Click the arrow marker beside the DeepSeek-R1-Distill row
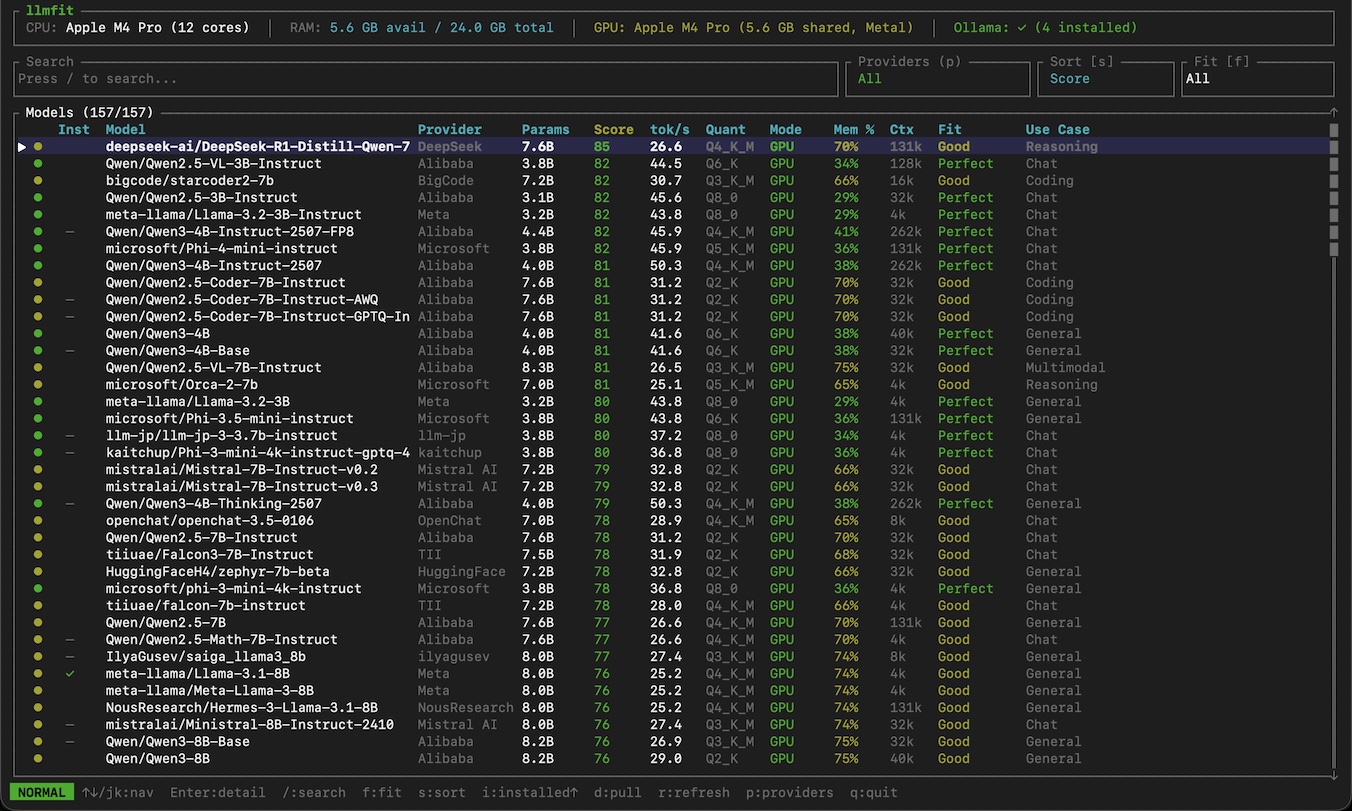Image resolution: width=1352 pixels, height=811 pixels. pyautogui.click(x=22, y=147)
